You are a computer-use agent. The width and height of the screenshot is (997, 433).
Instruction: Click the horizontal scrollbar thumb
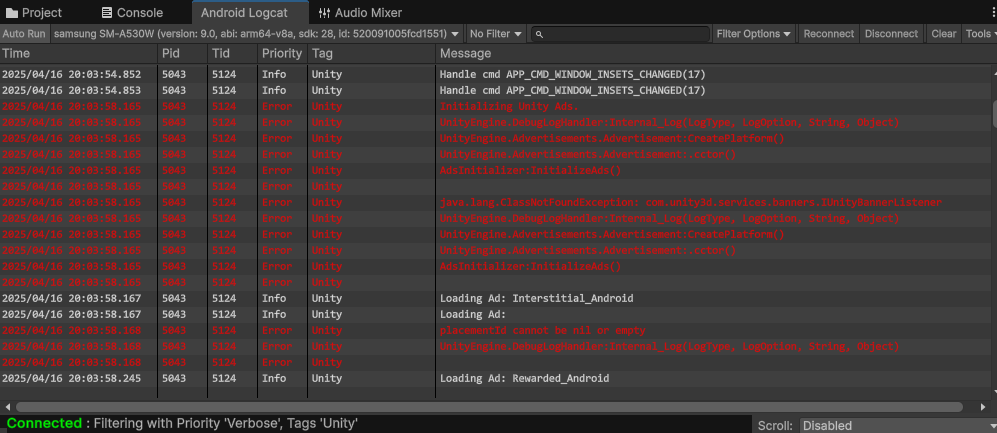coord(490,407)
